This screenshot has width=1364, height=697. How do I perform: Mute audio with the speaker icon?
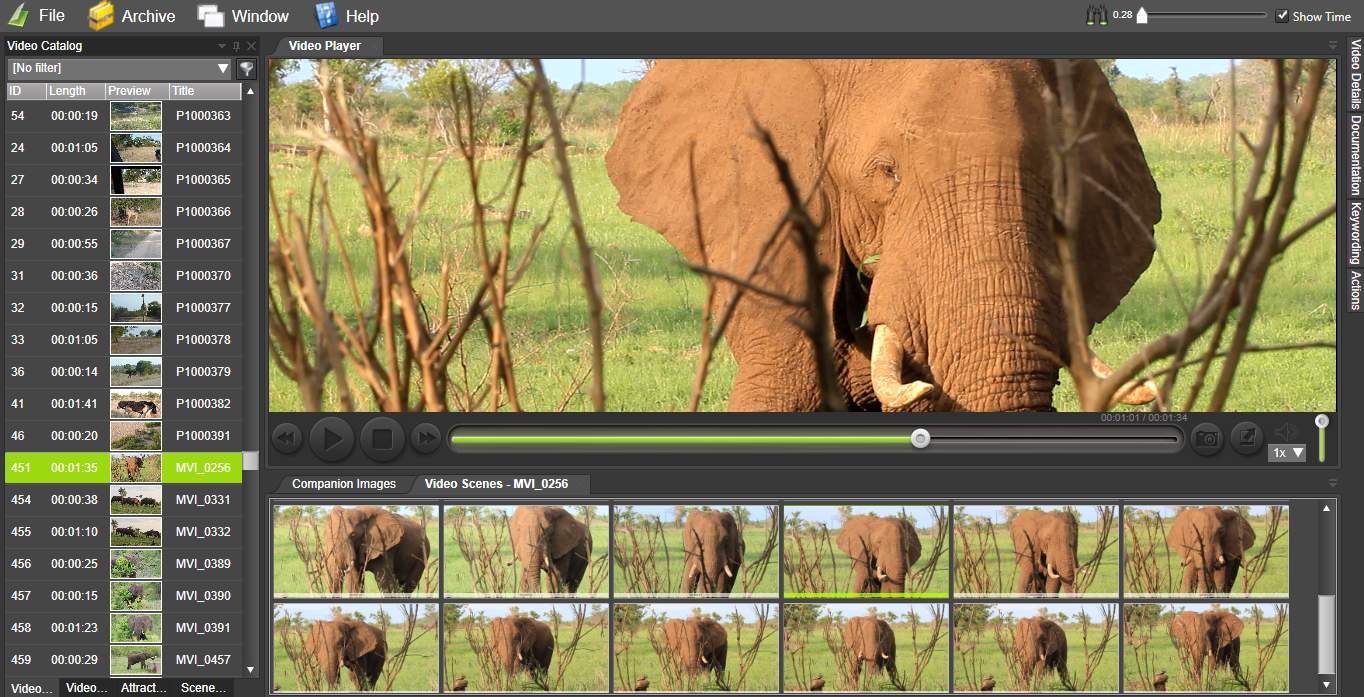click(x=1285, y=431)
